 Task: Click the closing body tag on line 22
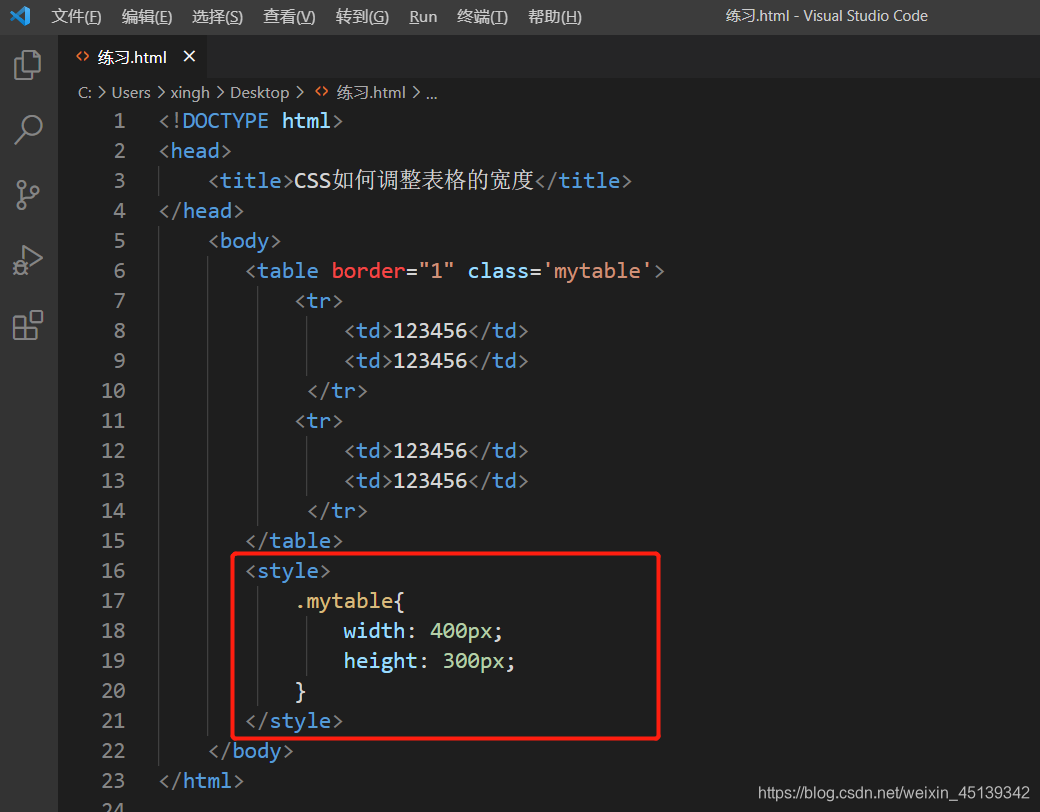point(251,751)
